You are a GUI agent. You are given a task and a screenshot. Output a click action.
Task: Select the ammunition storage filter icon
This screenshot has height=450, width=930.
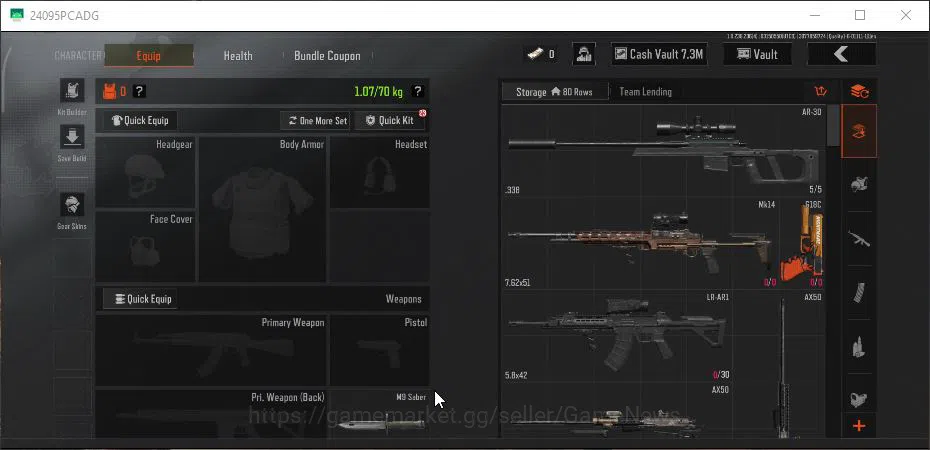pyautogui.click(x=859, y=346)
